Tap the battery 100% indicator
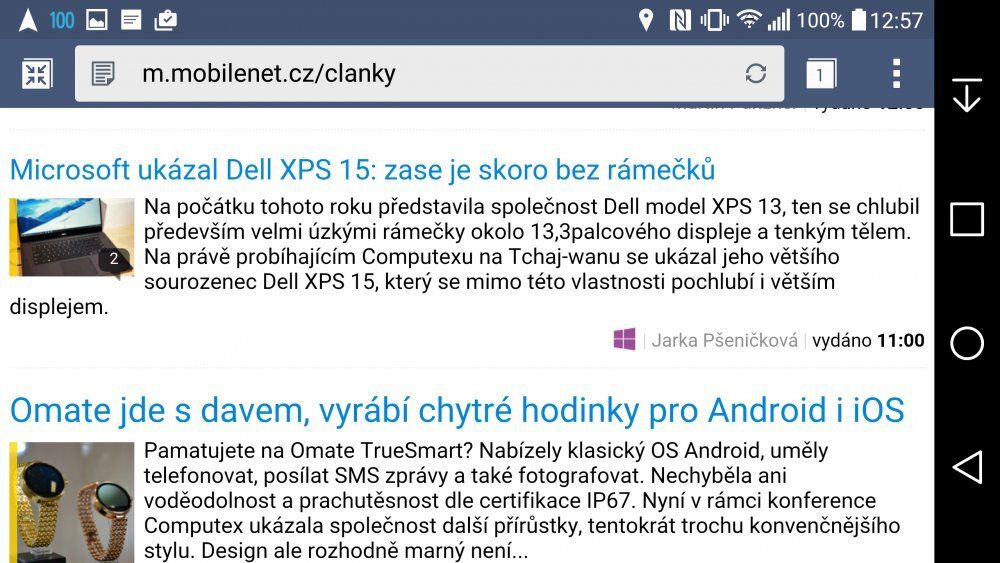The width and height of the screenshot is (1000, 563). click(x=858, y=19)
